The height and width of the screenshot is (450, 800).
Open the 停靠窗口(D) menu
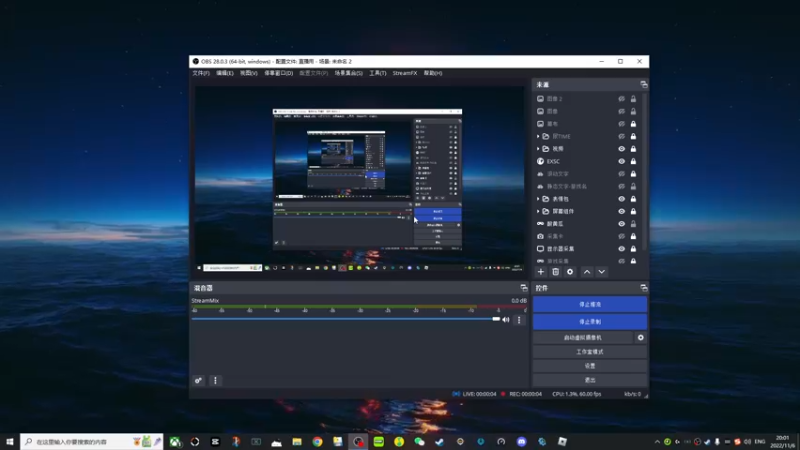click(278, 73)
